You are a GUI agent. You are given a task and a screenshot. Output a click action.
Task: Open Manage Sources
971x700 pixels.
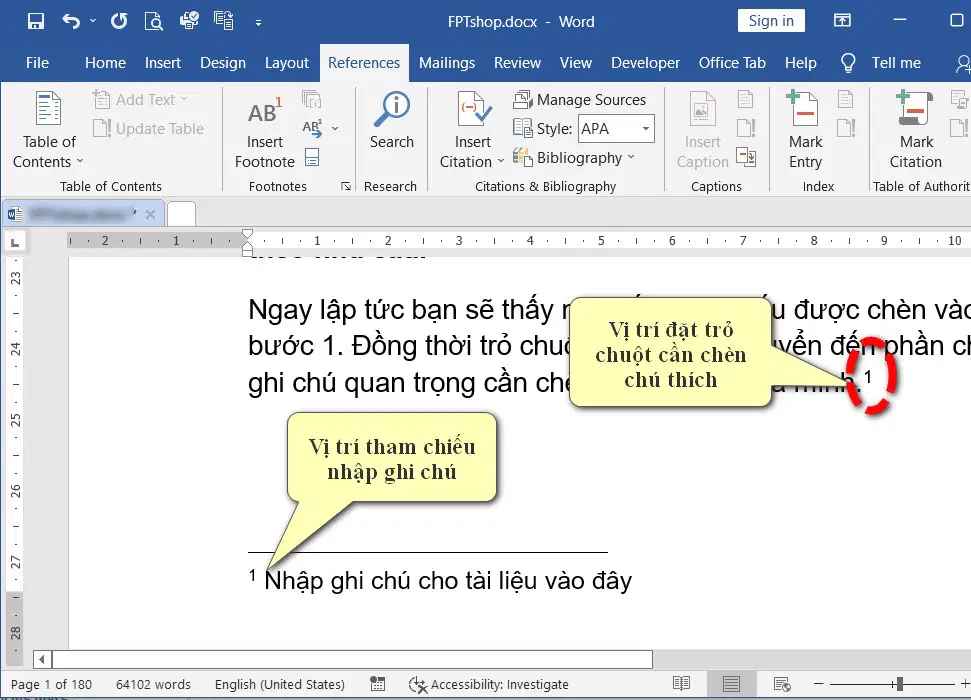579,100
